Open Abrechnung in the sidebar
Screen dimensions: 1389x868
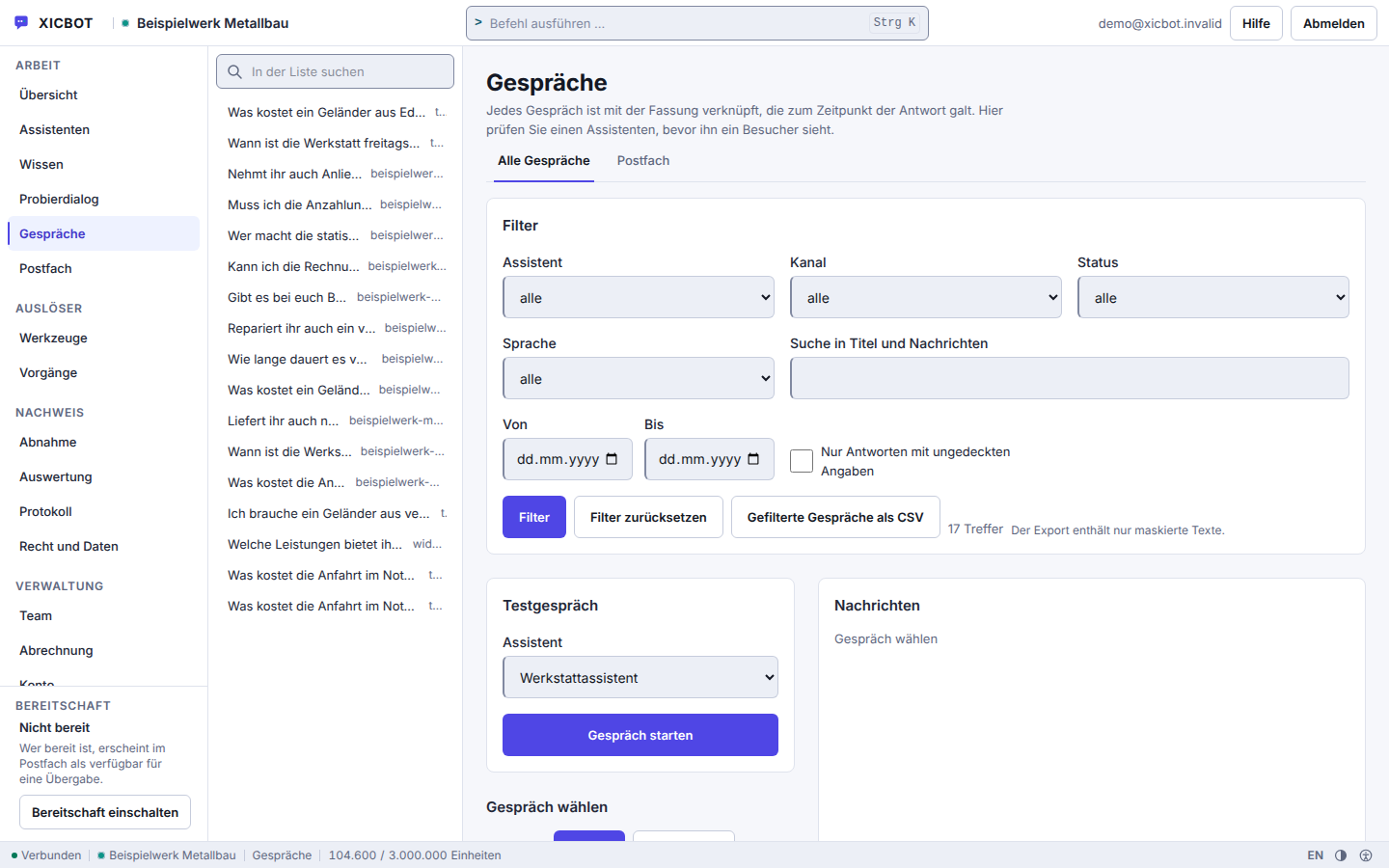(x=103, y=650)
